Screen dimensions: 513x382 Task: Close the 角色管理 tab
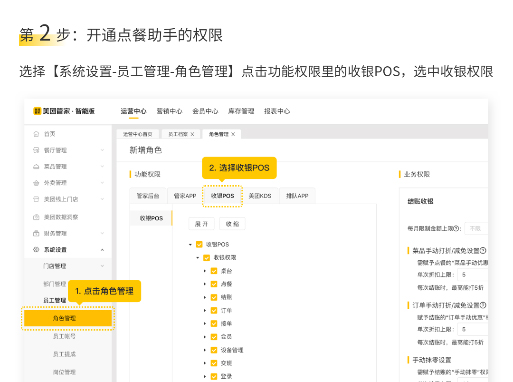pyautogui.click(x=233, y=134)
